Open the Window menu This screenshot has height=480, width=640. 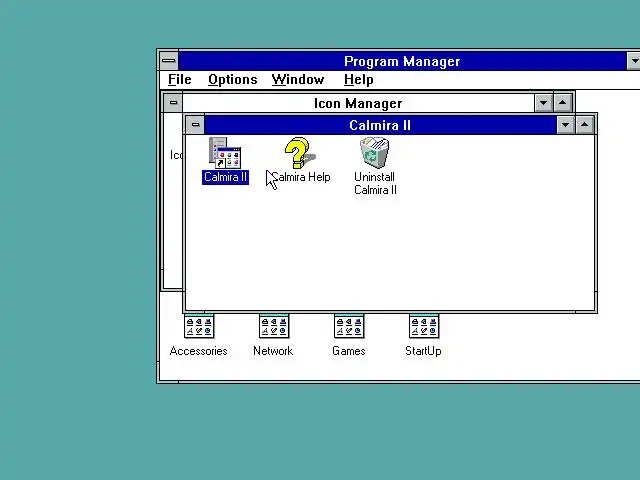[x=298, y=79]
